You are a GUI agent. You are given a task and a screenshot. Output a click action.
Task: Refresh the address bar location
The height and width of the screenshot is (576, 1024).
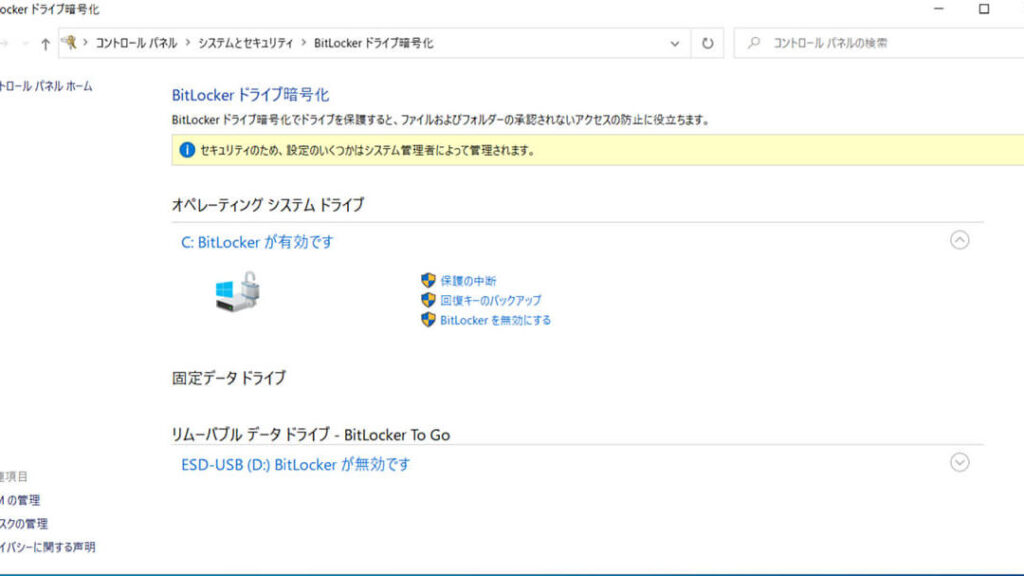click(x=708, y=43)
